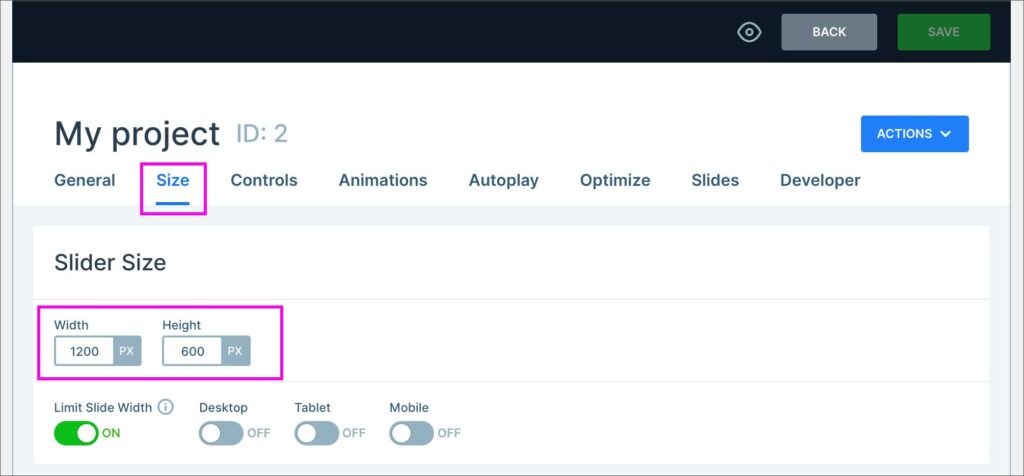The height and width of the screenshot is (476, 1024).
Task: Click the green Save button
Action: pyautogui.click(x=943, y=32)
